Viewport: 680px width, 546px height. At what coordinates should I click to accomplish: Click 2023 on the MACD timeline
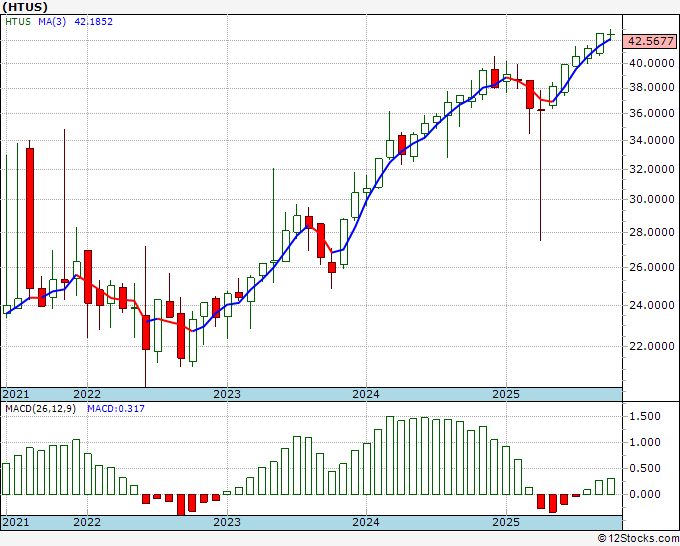click(x=227, y=522)
